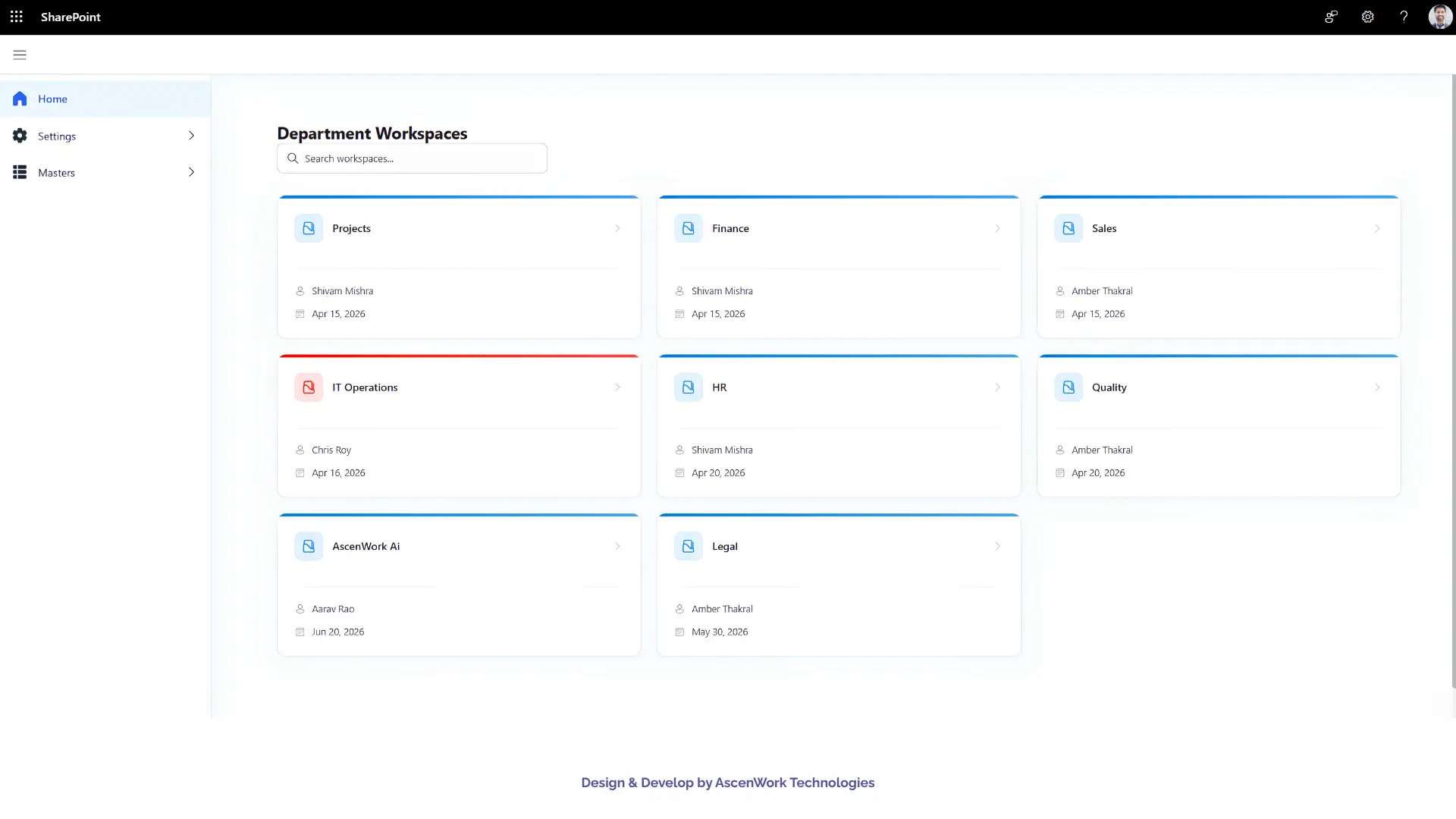1456x819 pixels.
Task: Click owner Shivam Mishra on Projects card
Action: coord(342,291)
